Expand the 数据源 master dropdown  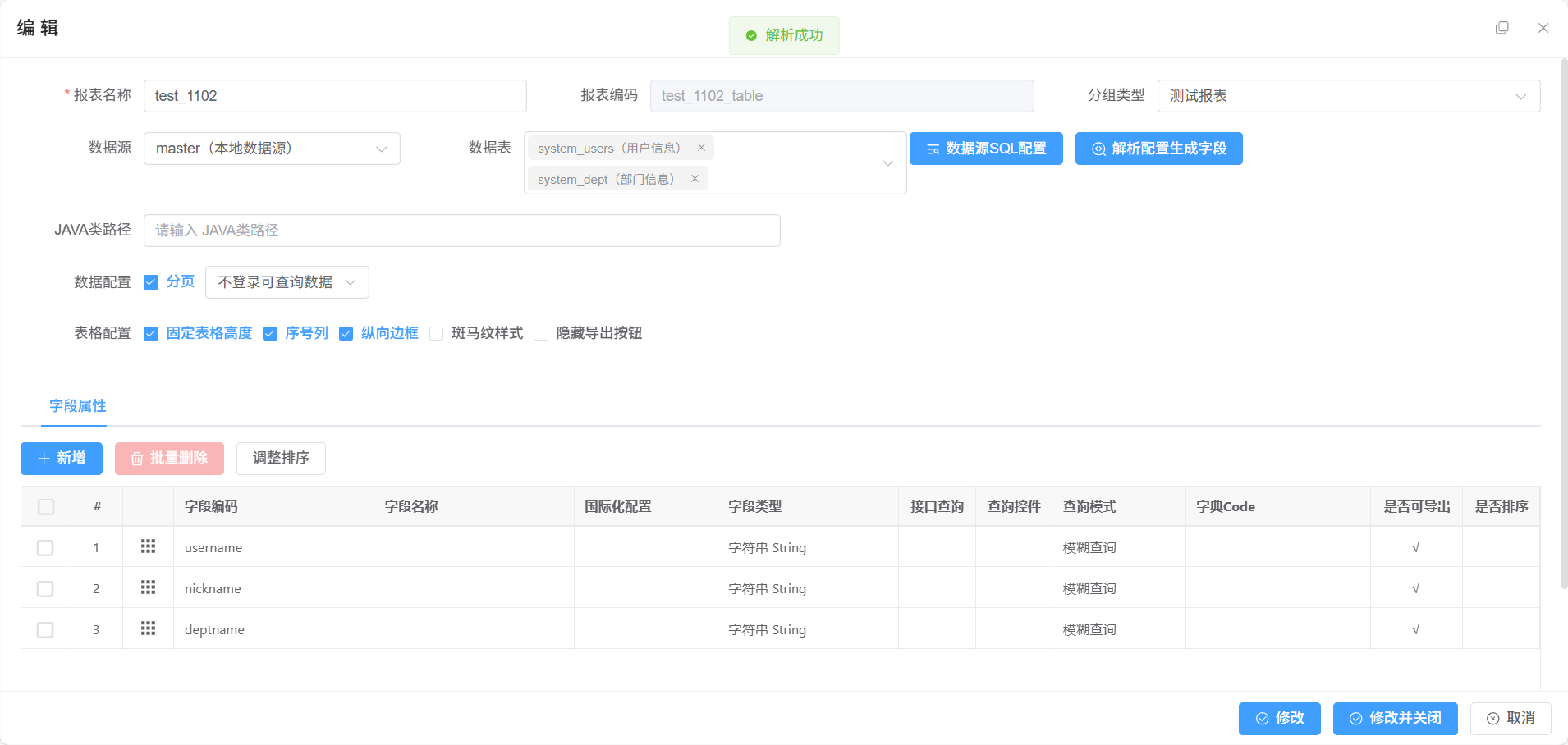pyautogui.click(x=272, y=149)
